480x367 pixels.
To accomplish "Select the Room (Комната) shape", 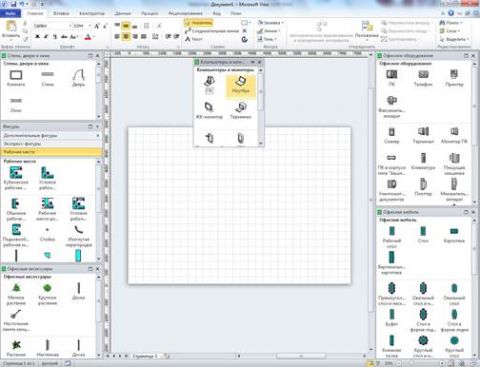I will click(16, 79).
